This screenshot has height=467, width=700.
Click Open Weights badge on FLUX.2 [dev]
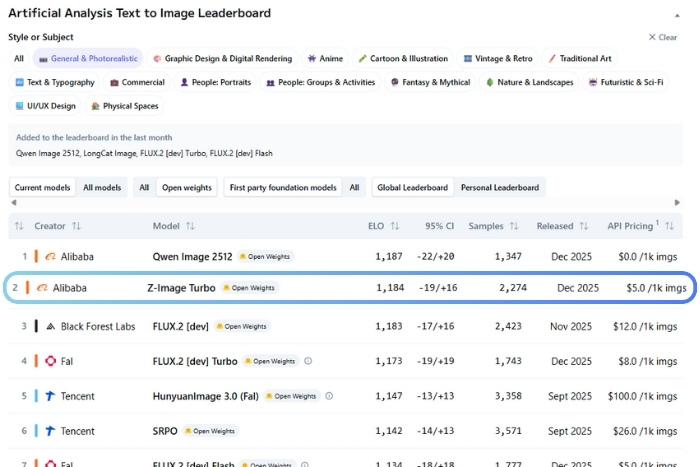pyautogui.click(x=242, y=326)
